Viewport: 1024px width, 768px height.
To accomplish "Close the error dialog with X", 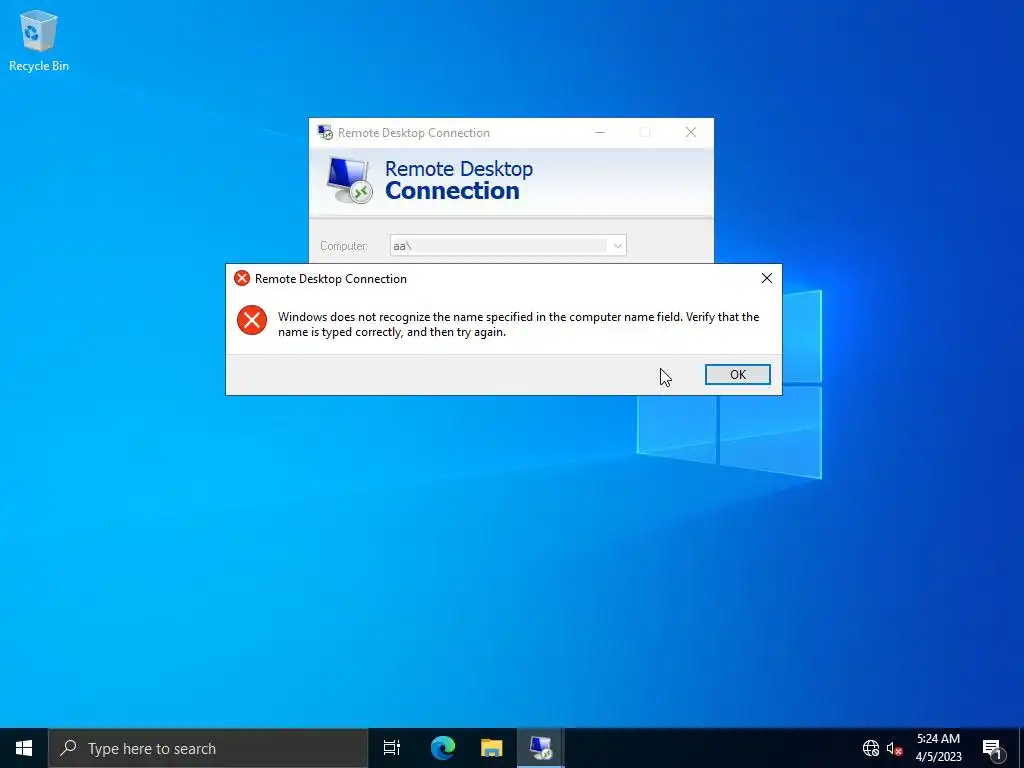I will (767, 278).
